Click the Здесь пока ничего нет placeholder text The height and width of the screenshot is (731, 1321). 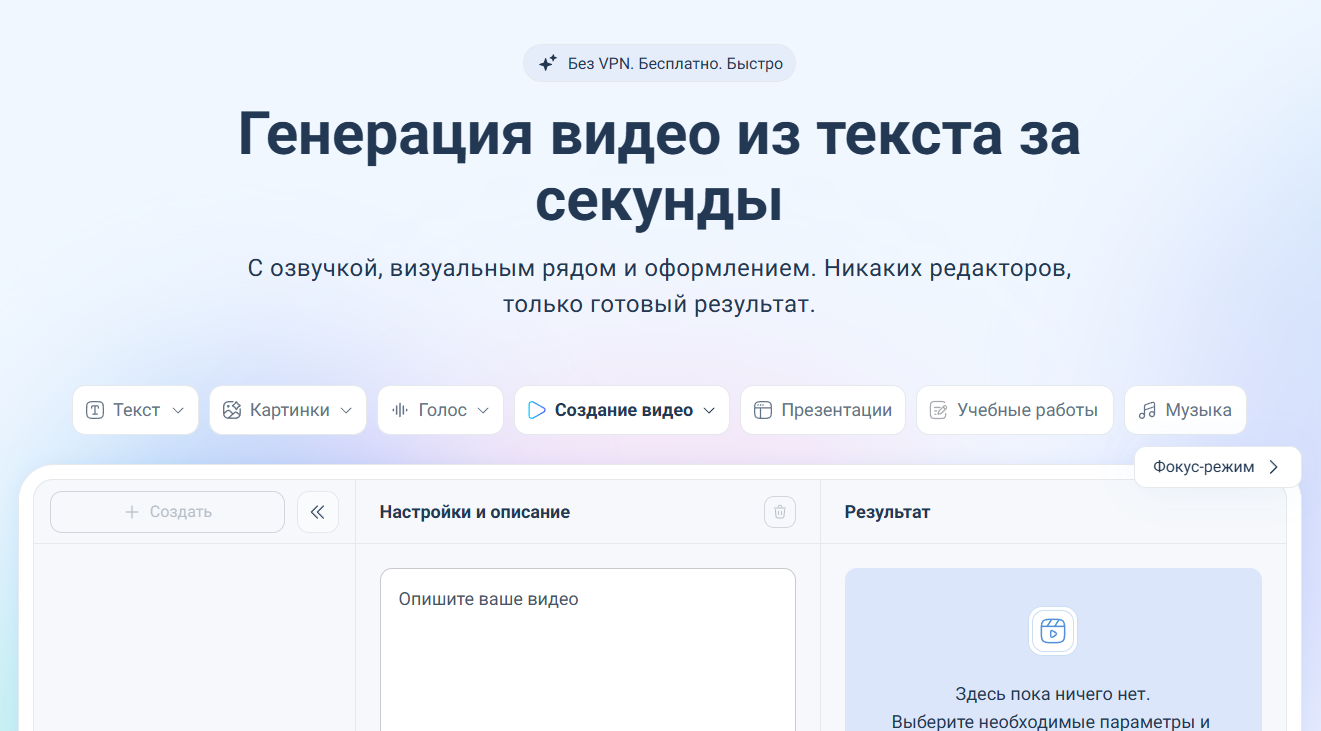[x=1052, y=693]
